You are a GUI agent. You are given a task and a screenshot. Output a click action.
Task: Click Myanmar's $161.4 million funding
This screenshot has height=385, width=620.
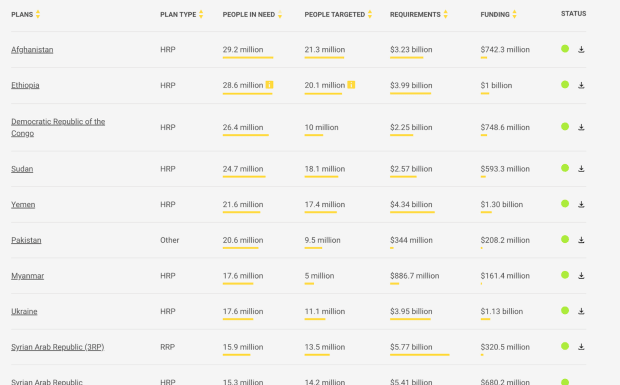[x=505, y=276]
